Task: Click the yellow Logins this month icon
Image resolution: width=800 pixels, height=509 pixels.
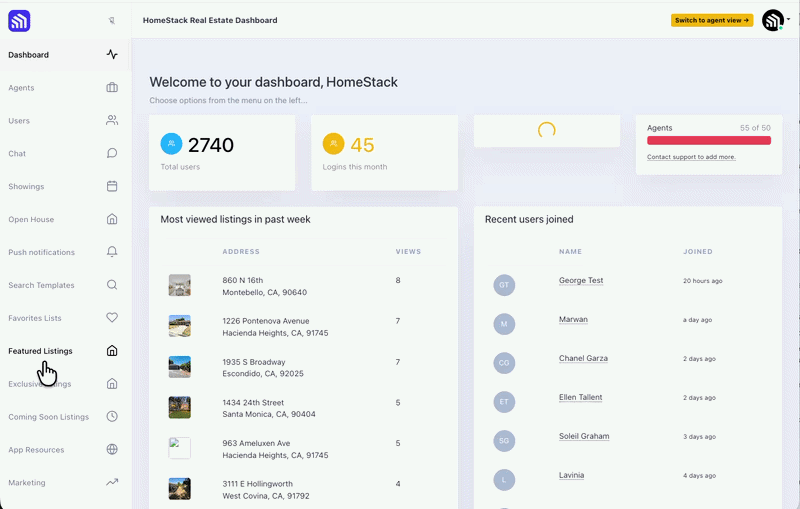Action: click(334, 144)
